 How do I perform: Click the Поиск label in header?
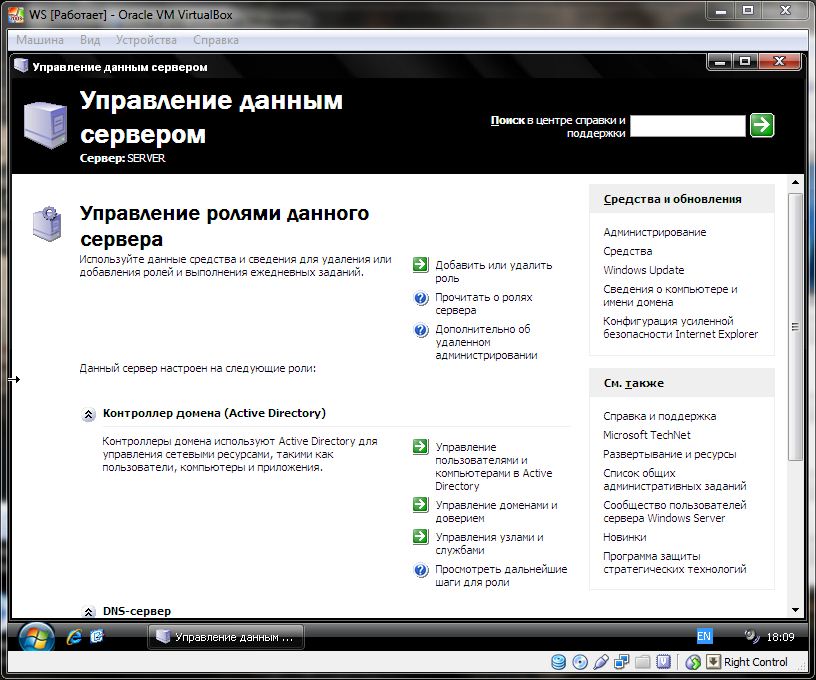[x=507, y=120]
